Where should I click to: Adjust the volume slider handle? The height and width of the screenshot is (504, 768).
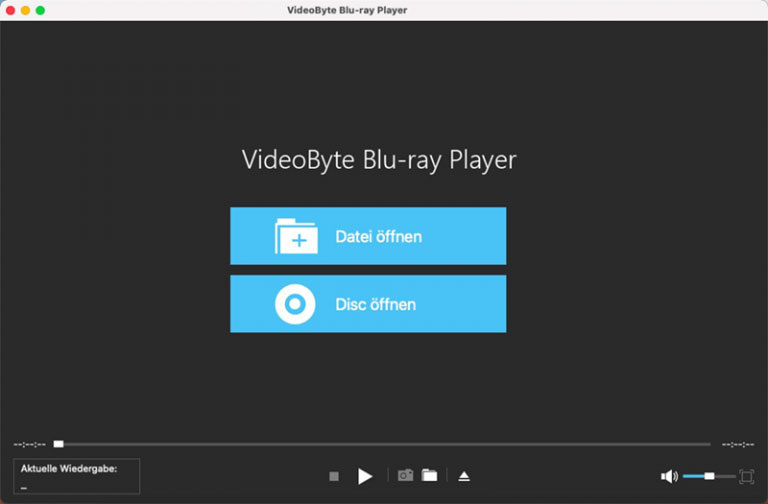709,476
